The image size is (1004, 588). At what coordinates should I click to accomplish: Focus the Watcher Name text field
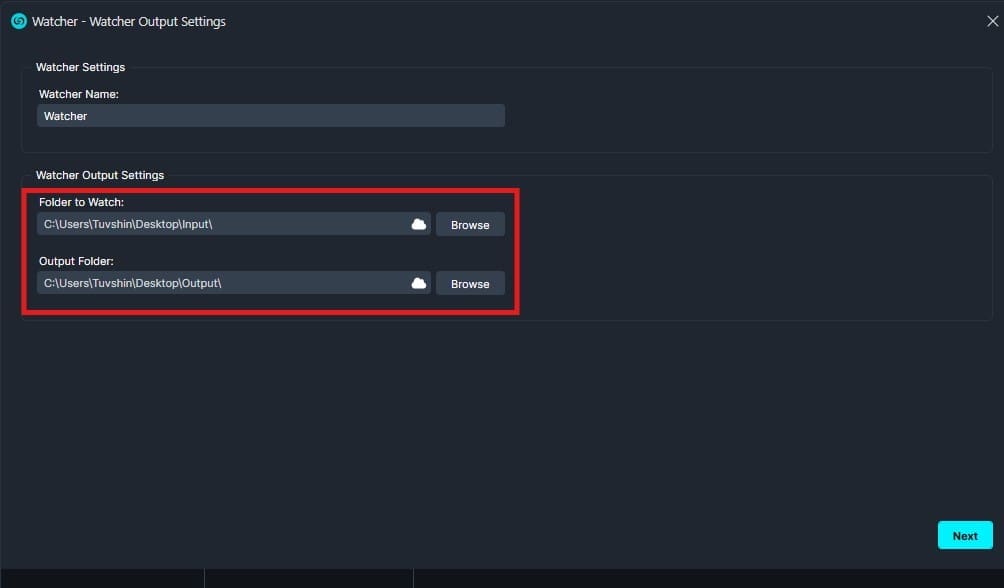[270, 116]
